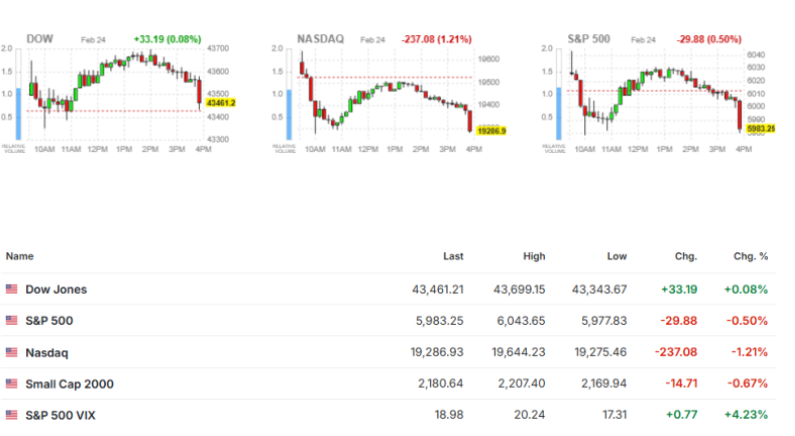Click VIX change +0.77
Image resolution: width=795 pixels, height=436 pixels.
(x=682, y=415)
